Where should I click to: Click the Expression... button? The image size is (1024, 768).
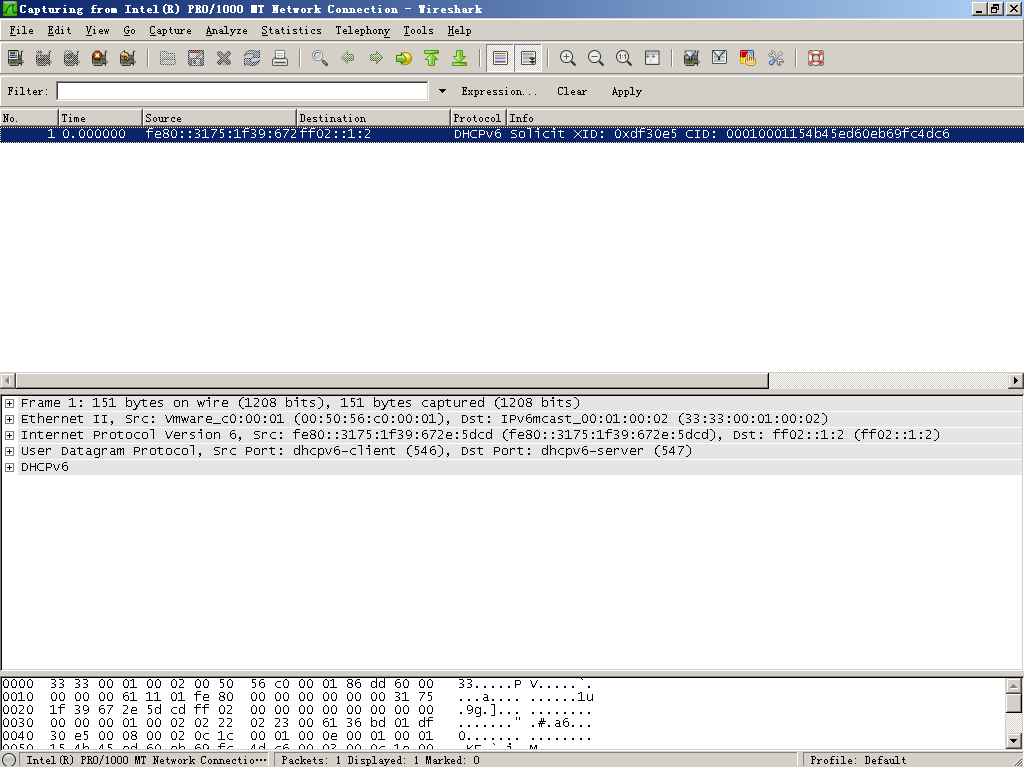499,91
